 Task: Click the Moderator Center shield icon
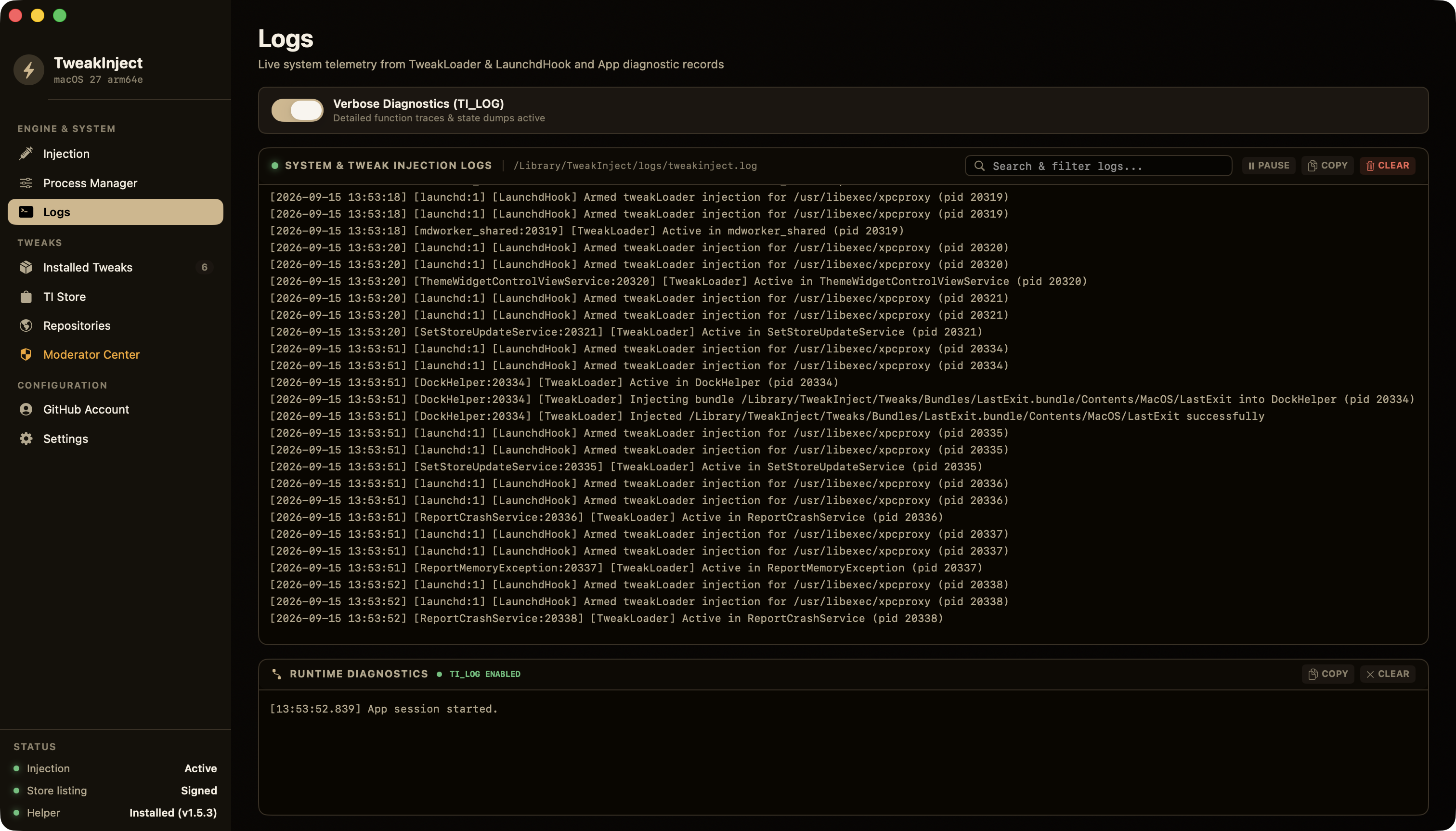[26, 354]
